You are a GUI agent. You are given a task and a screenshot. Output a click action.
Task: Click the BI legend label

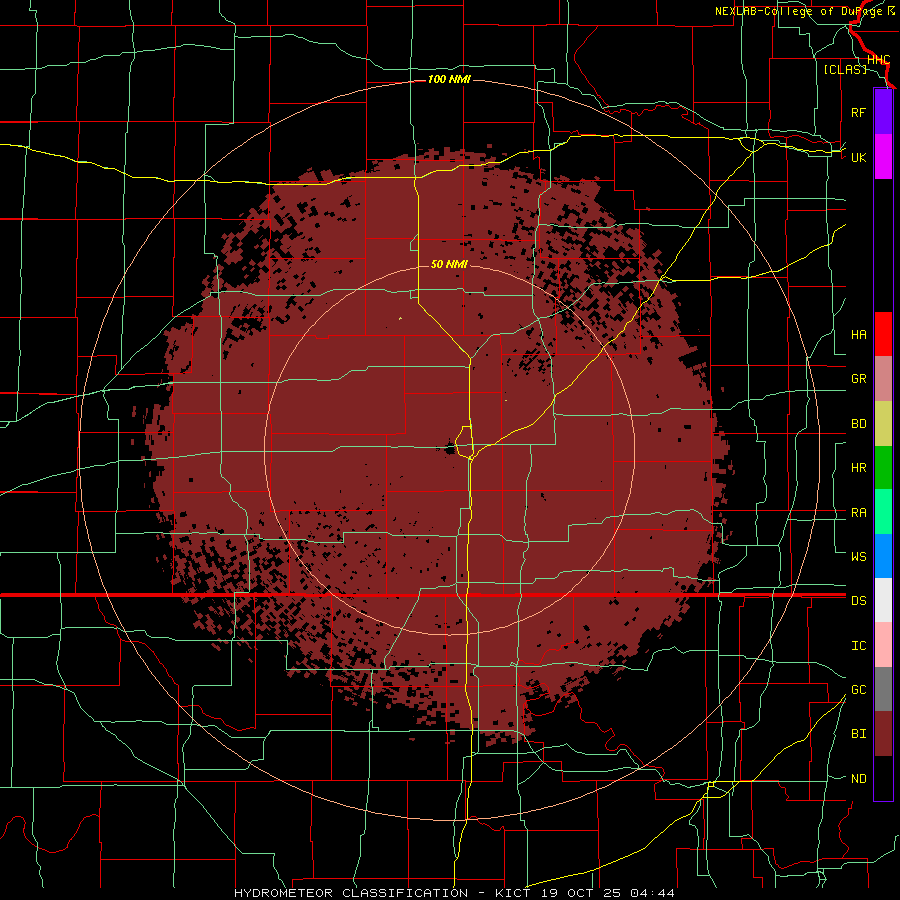pos(858,734)
